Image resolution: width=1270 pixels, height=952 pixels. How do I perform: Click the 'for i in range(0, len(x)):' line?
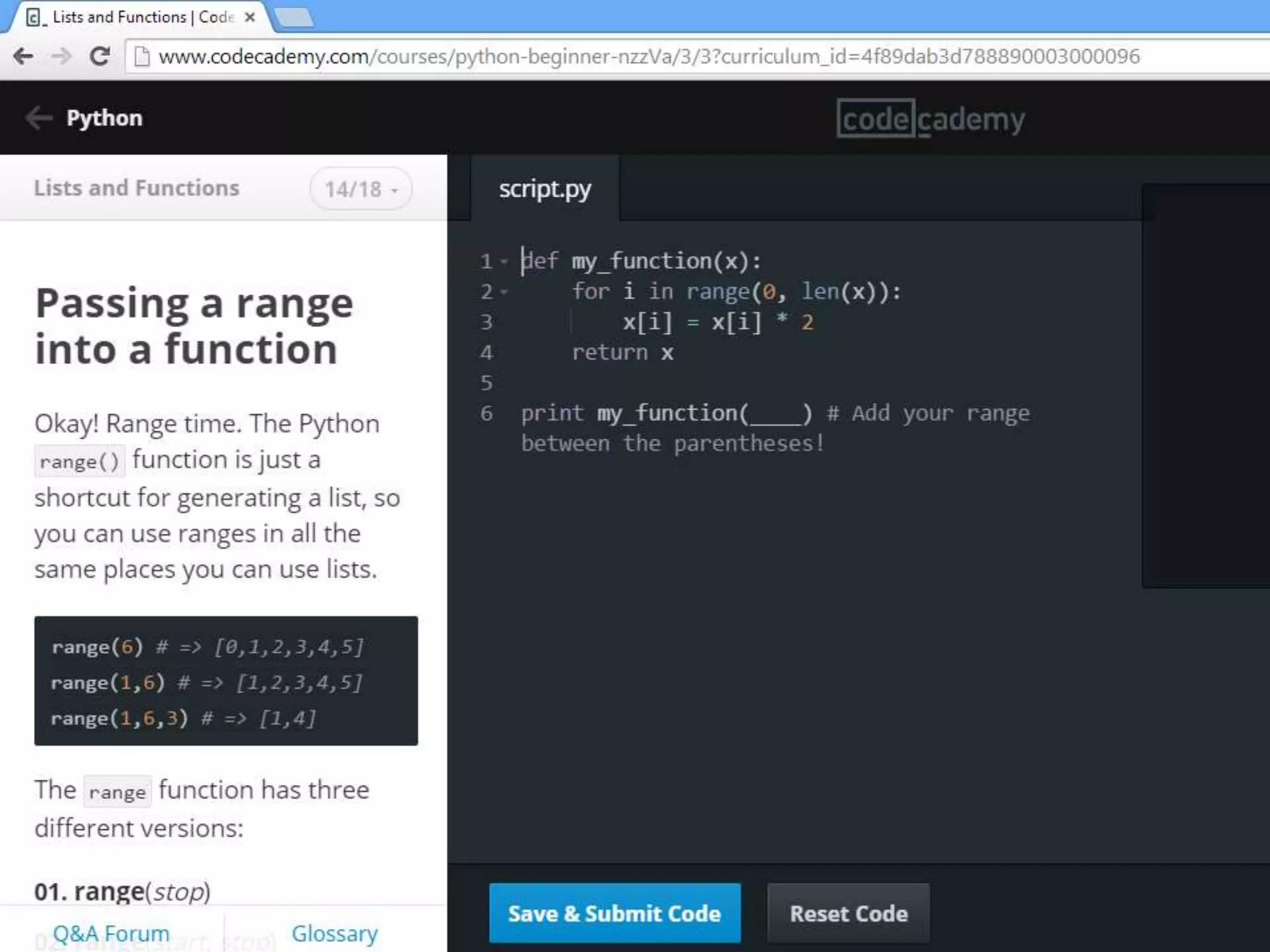click(736, 291)
